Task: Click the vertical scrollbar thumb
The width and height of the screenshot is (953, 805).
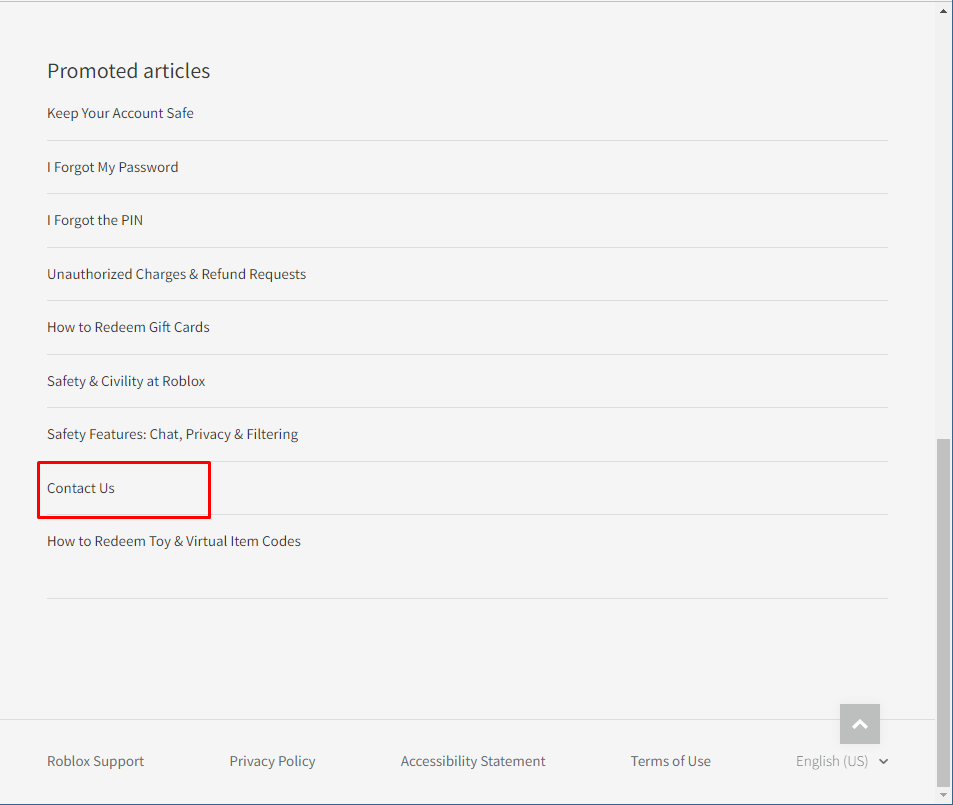Action: pos(943,612)
